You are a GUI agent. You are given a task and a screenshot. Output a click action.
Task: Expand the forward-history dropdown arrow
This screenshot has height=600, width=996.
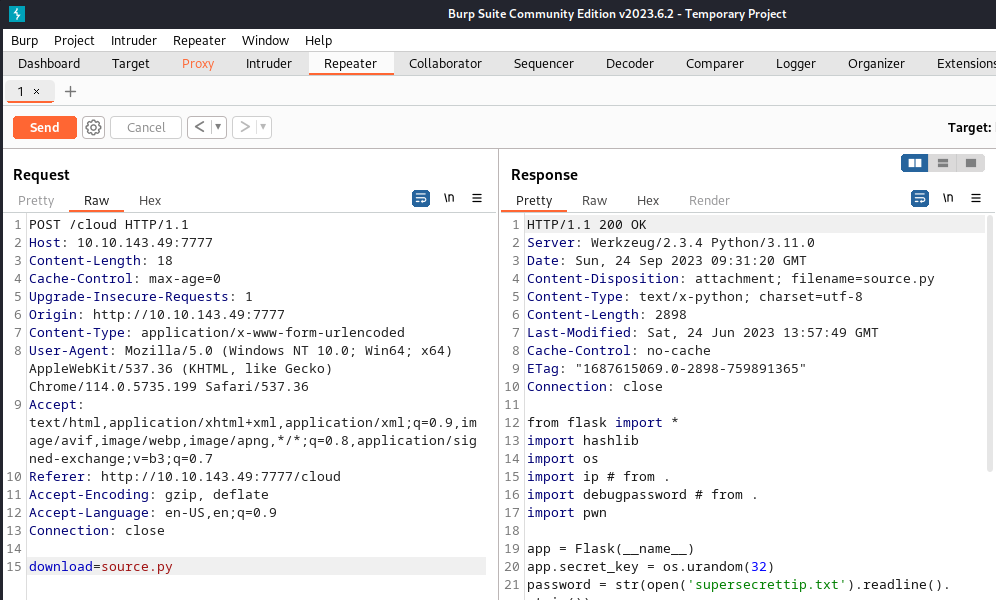click(263, 128)
